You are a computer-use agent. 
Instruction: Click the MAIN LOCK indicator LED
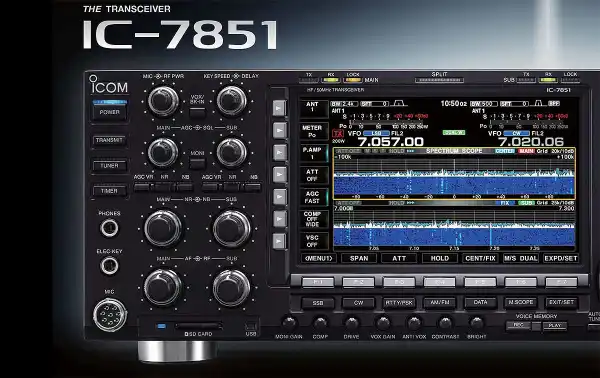[x=352, y=80]
